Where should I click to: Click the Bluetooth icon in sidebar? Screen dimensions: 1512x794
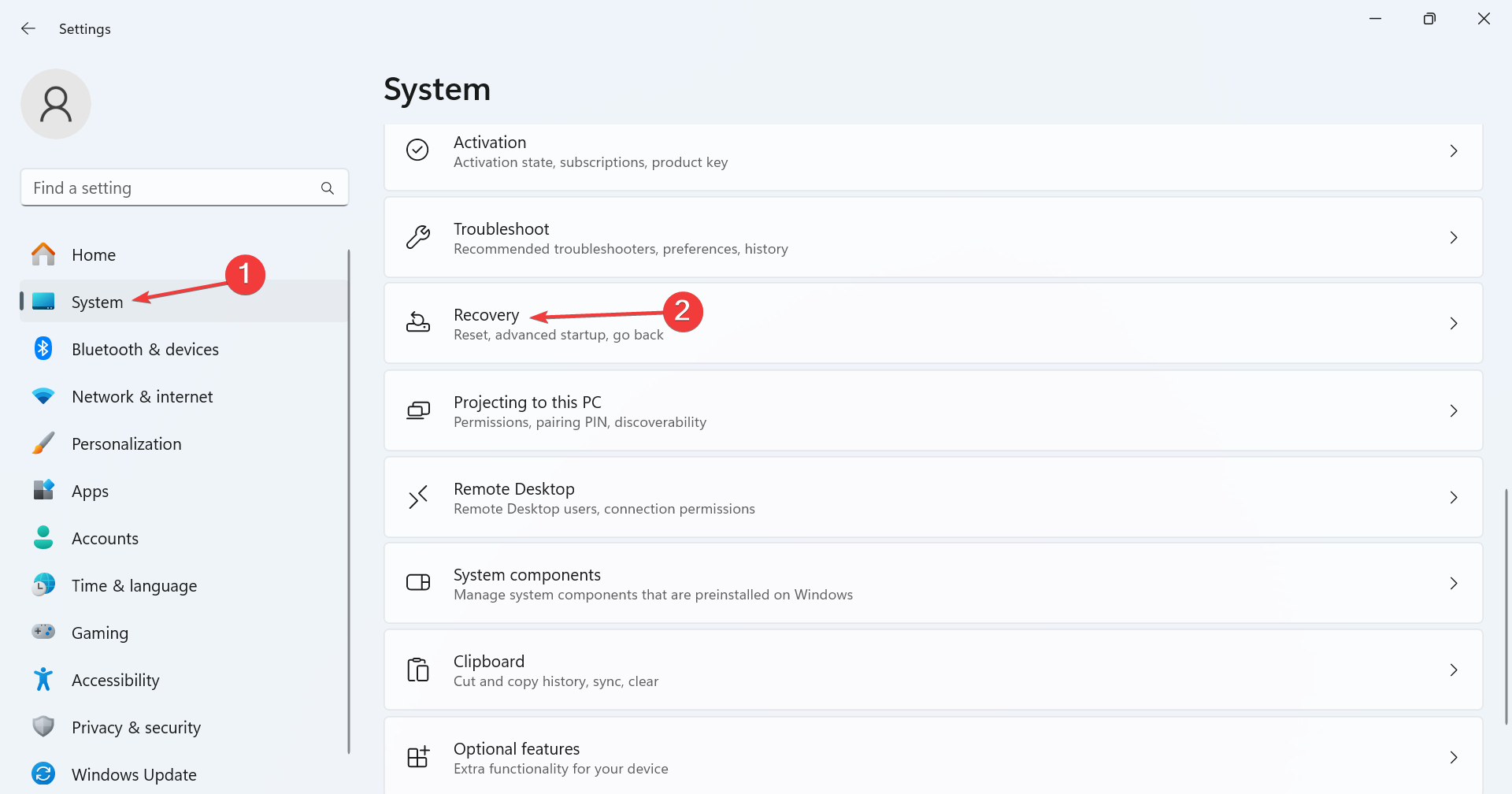[43, 349]
